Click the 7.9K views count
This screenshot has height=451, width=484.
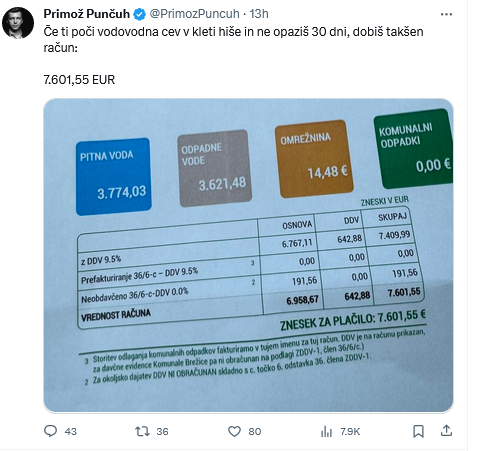click(350, 432)
